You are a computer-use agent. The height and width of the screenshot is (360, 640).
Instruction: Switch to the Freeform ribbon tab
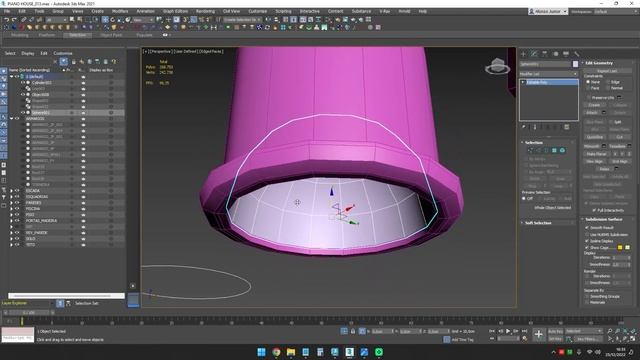pyautogui.click(x=47, y=35)
